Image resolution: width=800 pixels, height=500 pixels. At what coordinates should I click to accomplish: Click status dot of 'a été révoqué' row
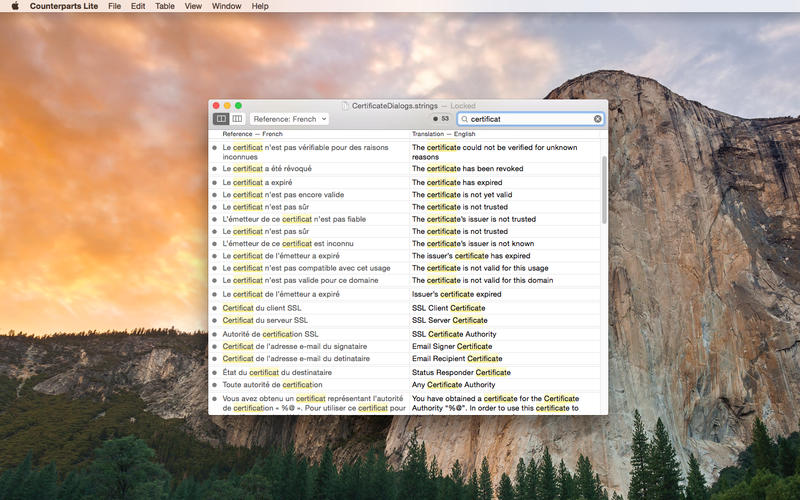pos(214,169)
